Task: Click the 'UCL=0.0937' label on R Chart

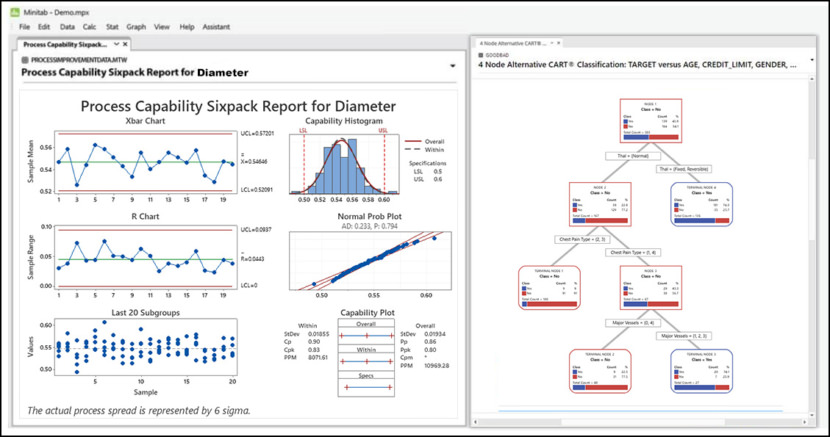Action: click(x=256, y=230)
